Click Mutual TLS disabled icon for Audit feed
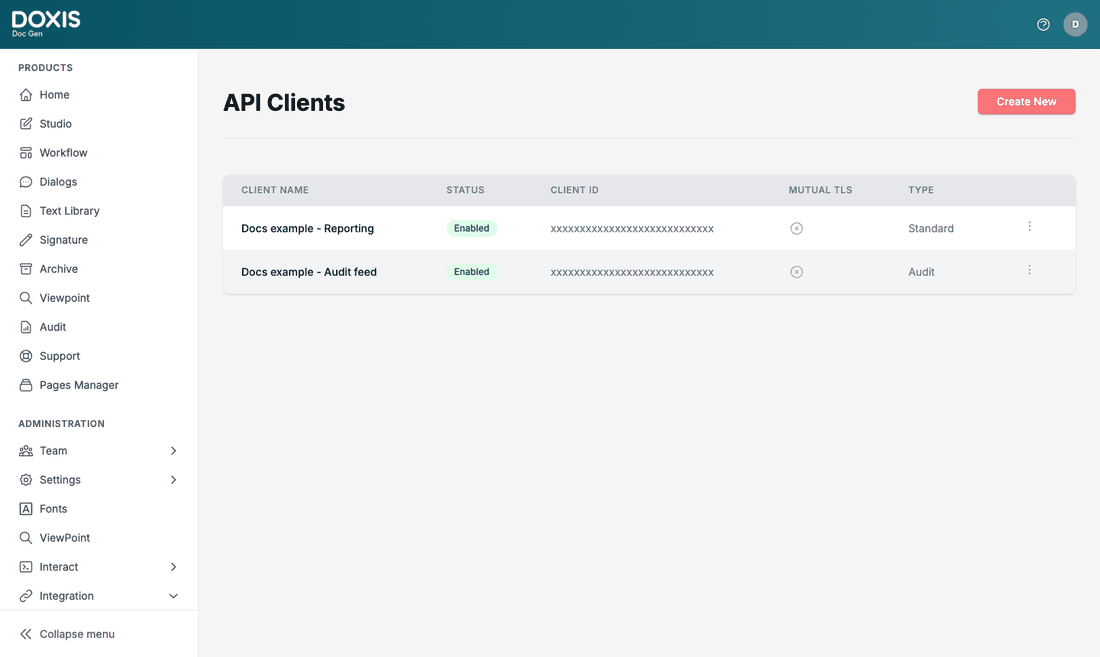This screenshot has height=657, width=1100. (x=796, y=272)
